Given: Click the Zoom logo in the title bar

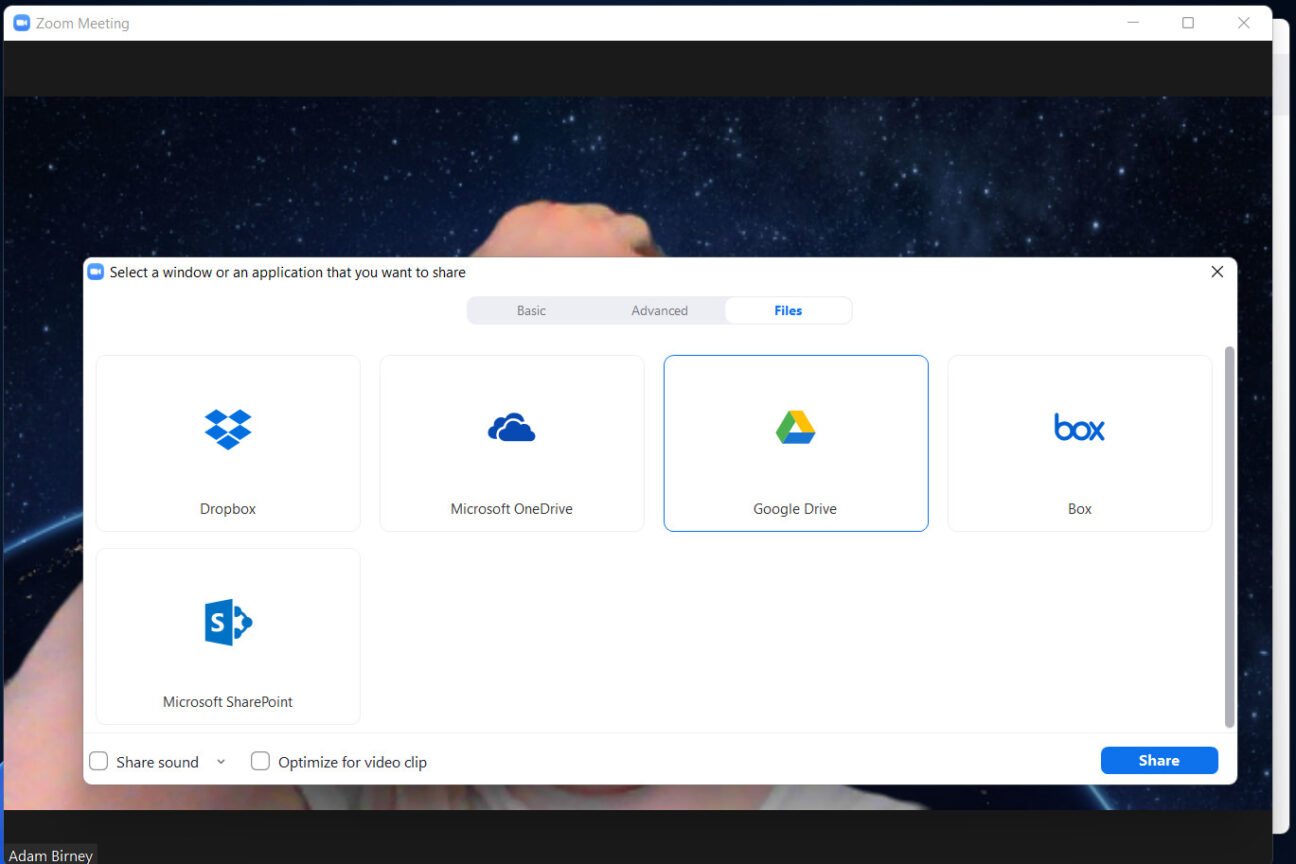Looking at the screenshot, I should 21,22.
